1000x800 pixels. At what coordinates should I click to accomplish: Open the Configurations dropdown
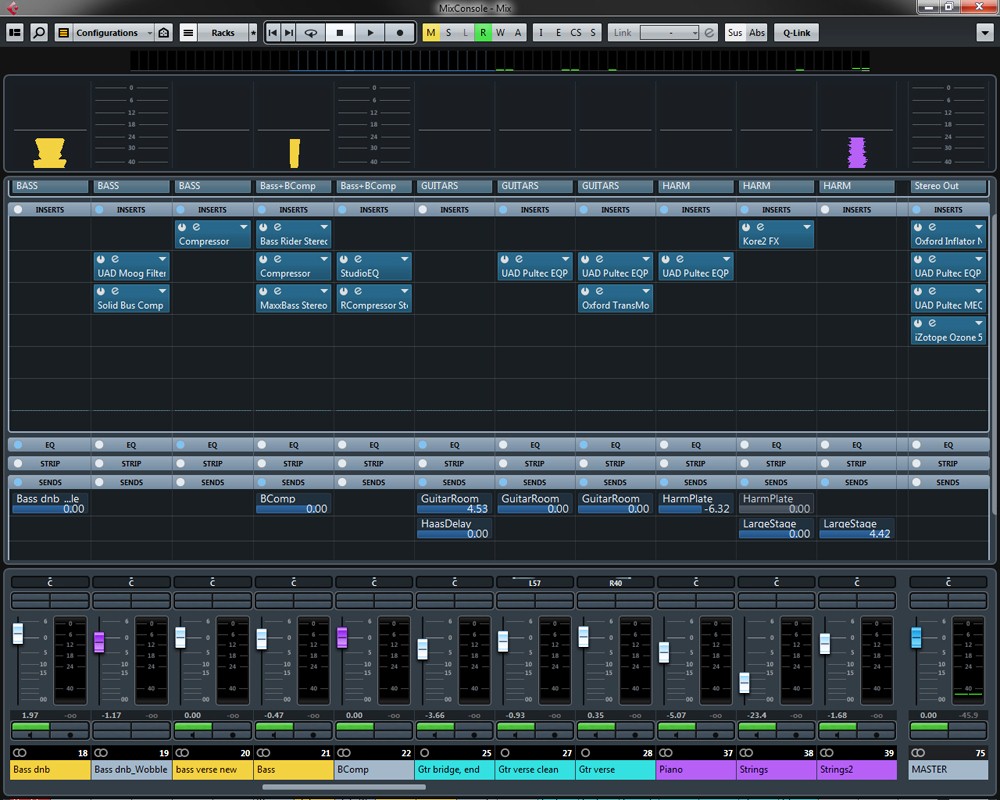pos(112,33)
